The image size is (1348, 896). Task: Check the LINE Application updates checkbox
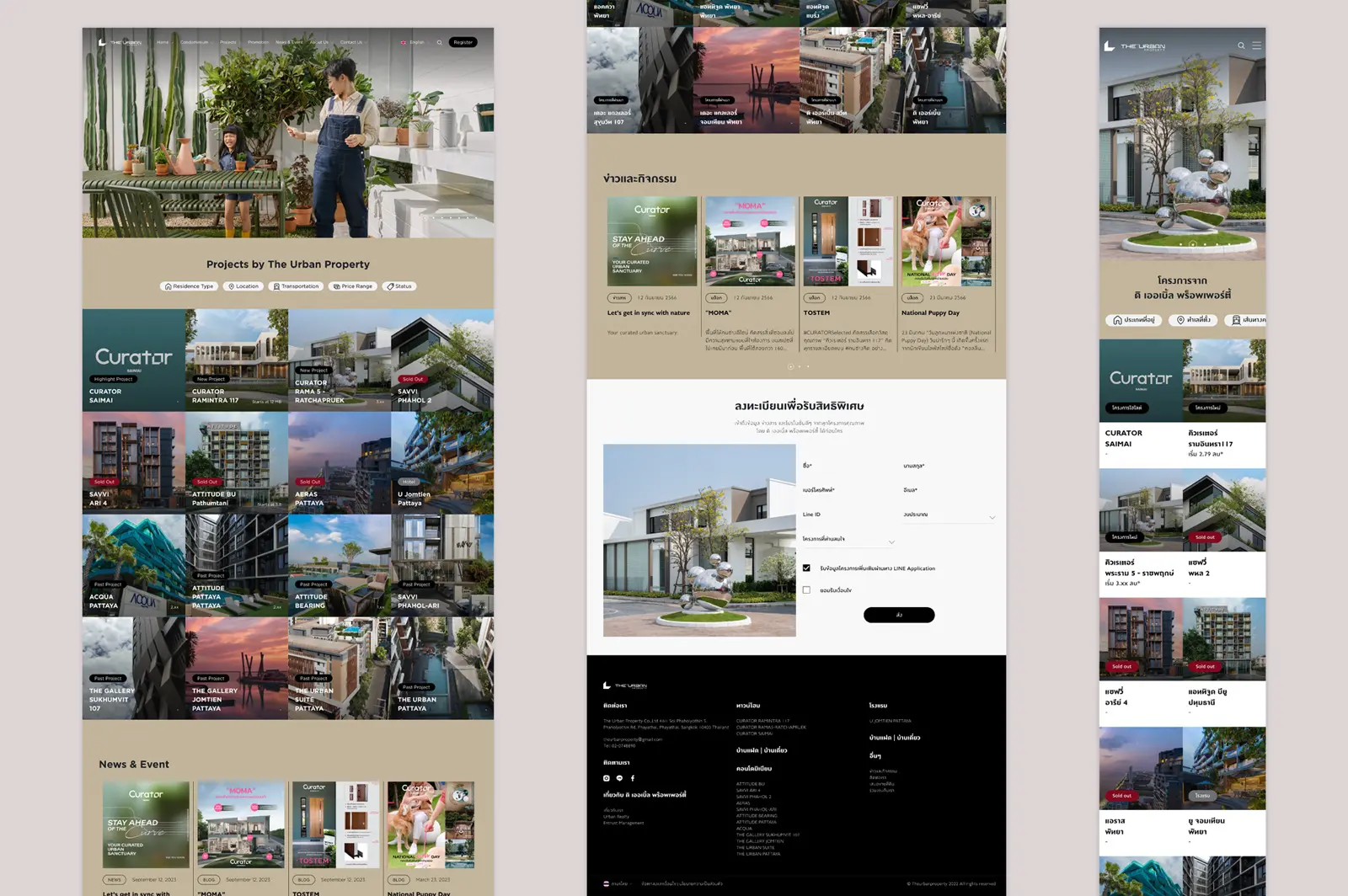pyautogui.click(x=806, y=568)
